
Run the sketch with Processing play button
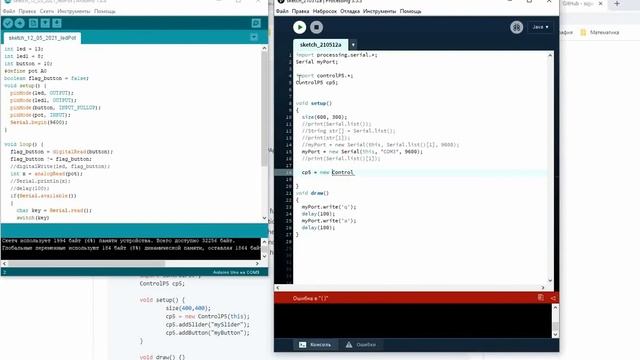(x=300, y=27)
